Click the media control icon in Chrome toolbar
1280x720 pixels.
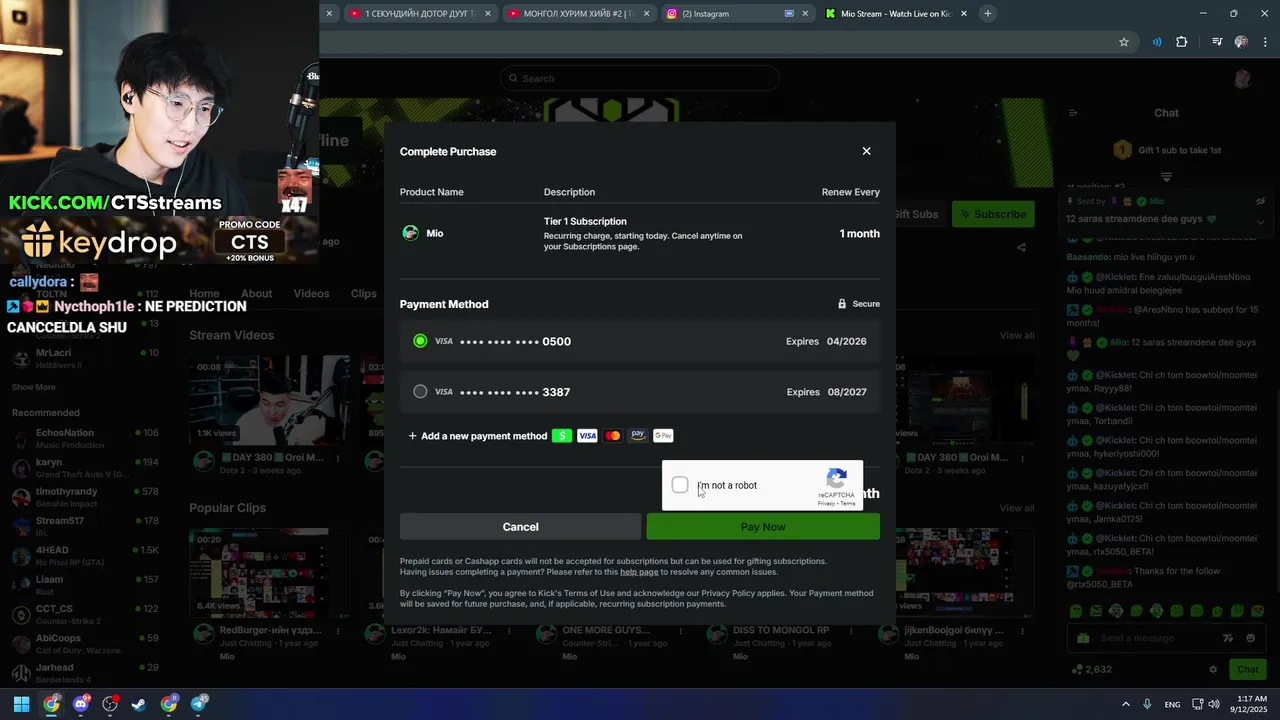1217,42
